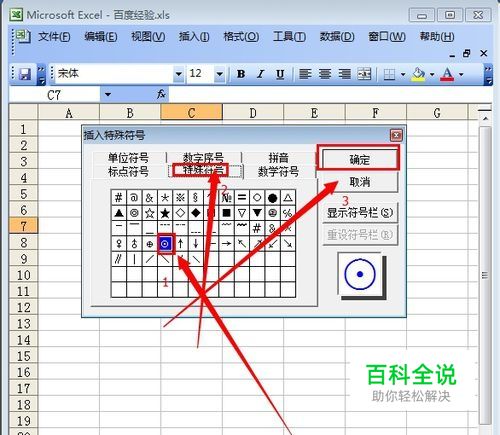Select the hollow diamond ◇ symbol

tap(180, 213)
